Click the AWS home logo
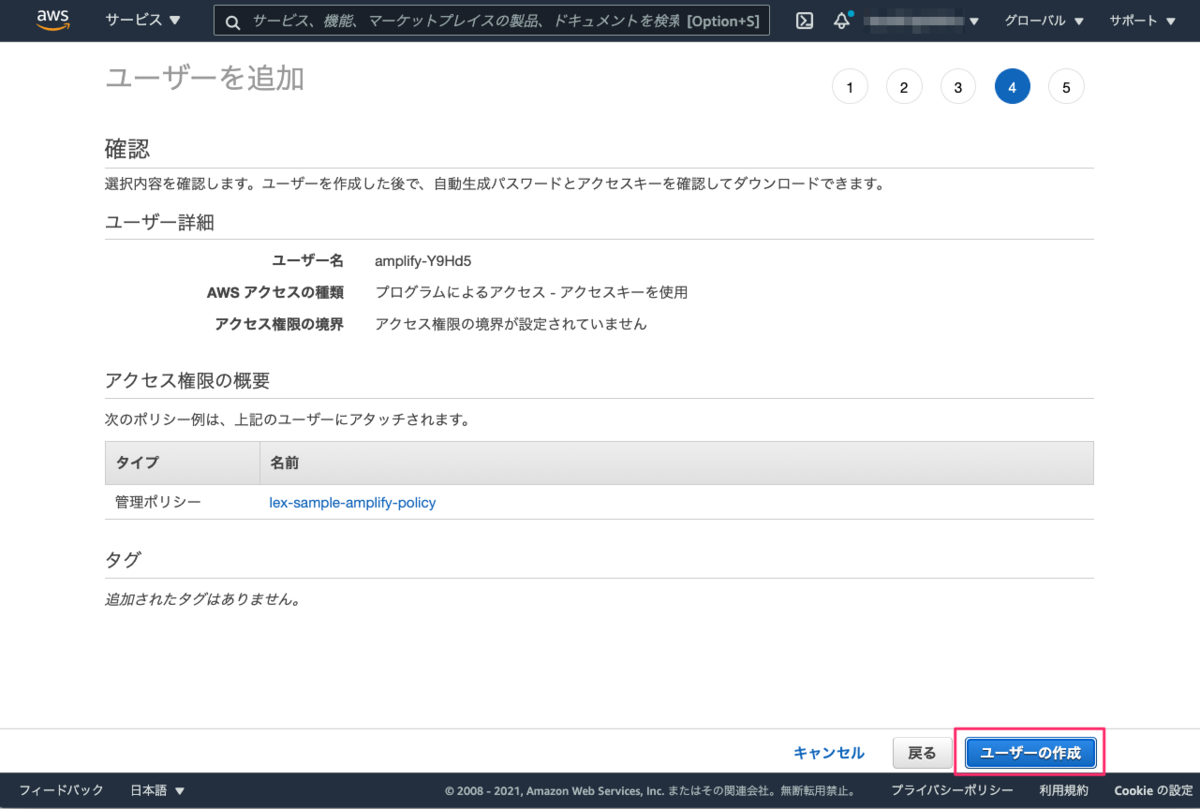Screen dimensions: 1200x809 coord(52,20)
